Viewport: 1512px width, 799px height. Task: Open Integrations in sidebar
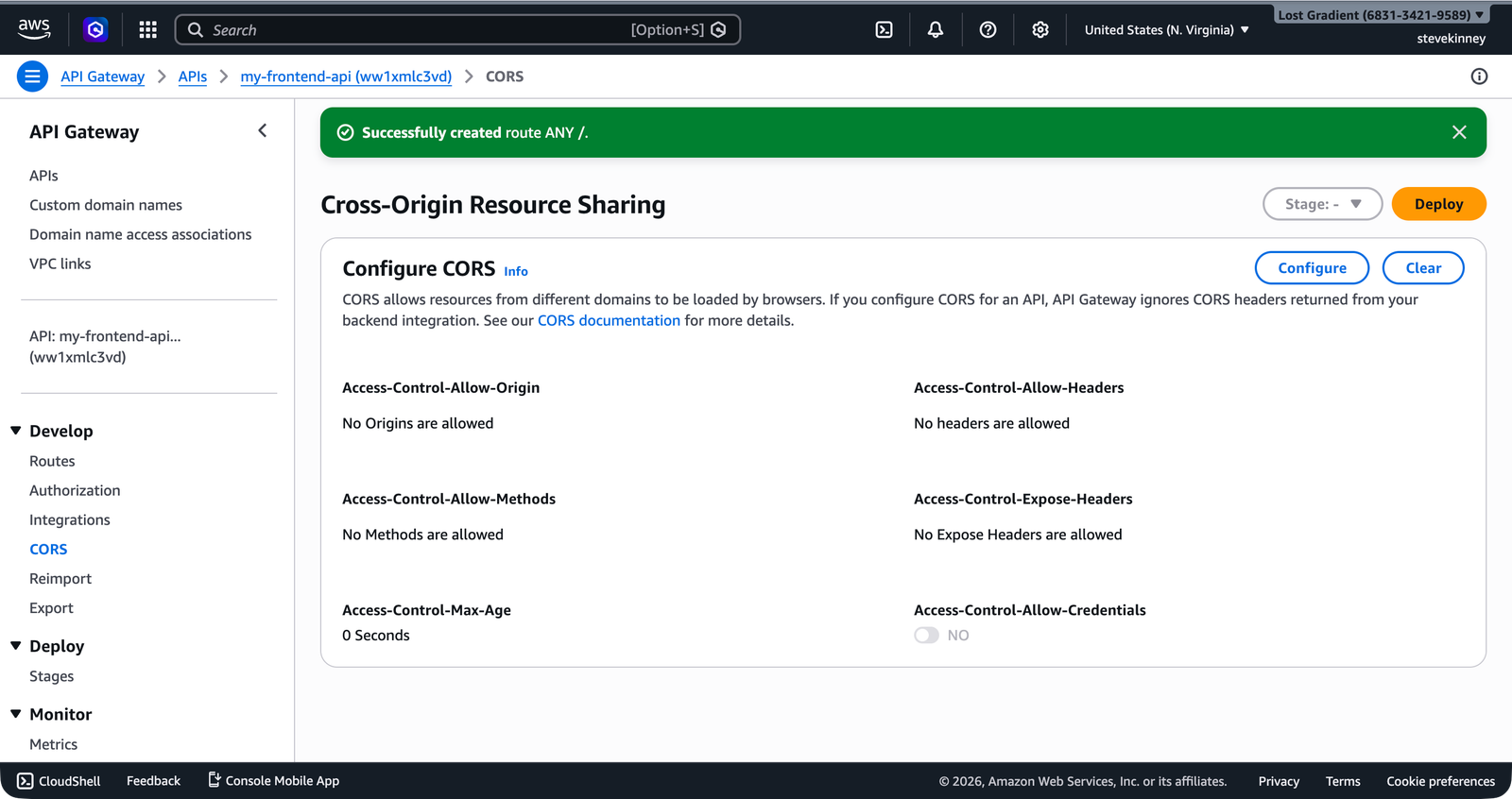click(70, 519)
